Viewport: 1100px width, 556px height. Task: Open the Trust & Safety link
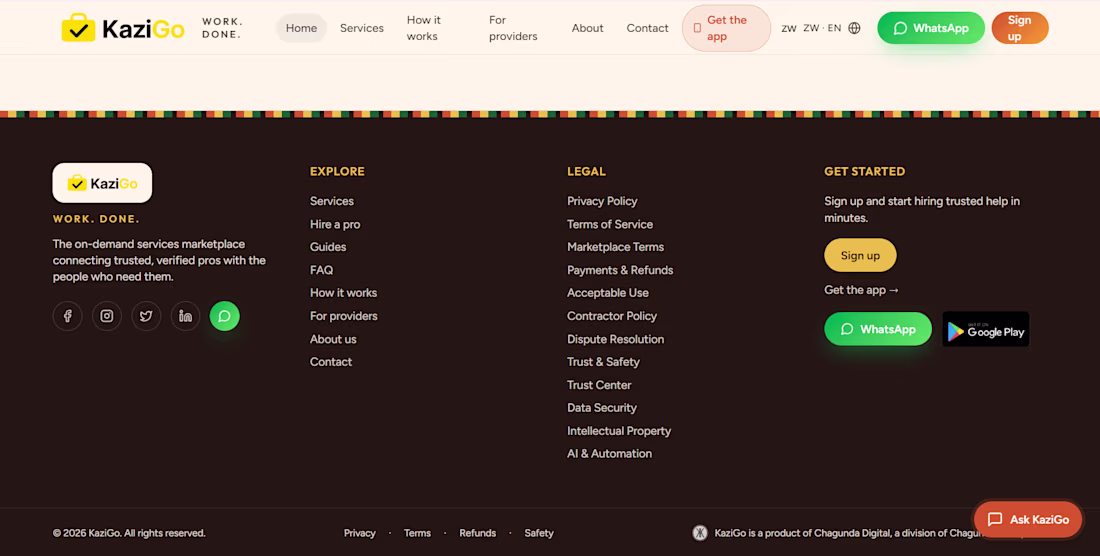pyautogui.click(x=603, y=362)
